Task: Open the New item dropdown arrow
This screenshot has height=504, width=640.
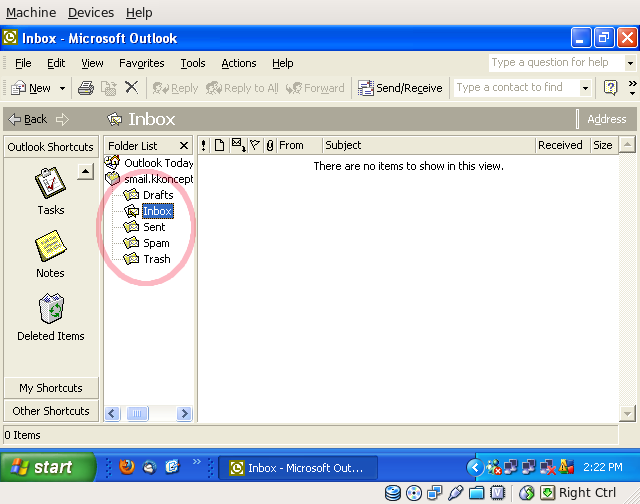Action: click(x=62, y=88)
